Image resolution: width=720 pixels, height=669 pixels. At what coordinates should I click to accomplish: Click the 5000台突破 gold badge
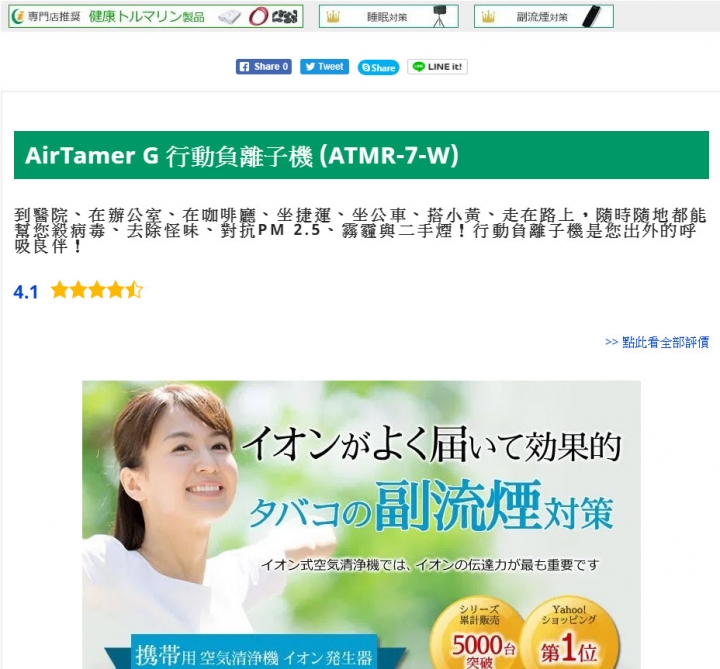coord(478,634)
